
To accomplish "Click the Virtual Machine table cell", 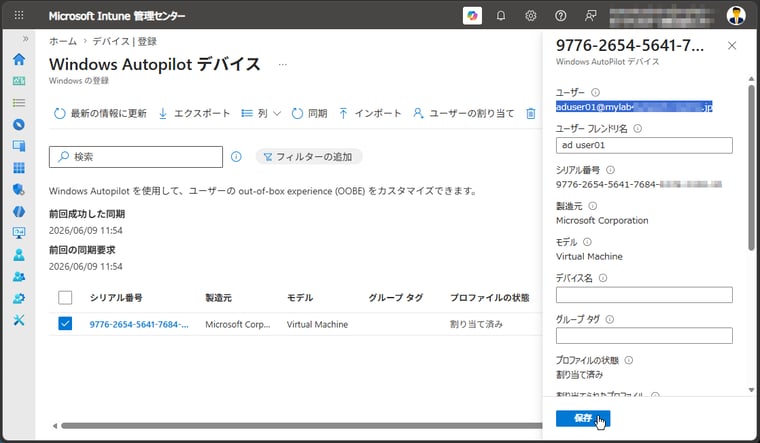I will point(317,324).
